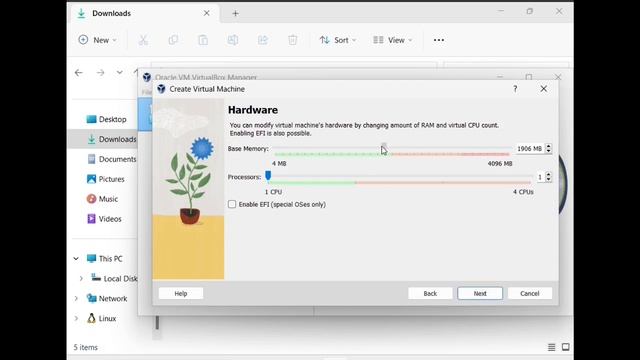This screenshot has height=360, width=640.
Task: Click the Base Memory value field
Action: [530, 149]
